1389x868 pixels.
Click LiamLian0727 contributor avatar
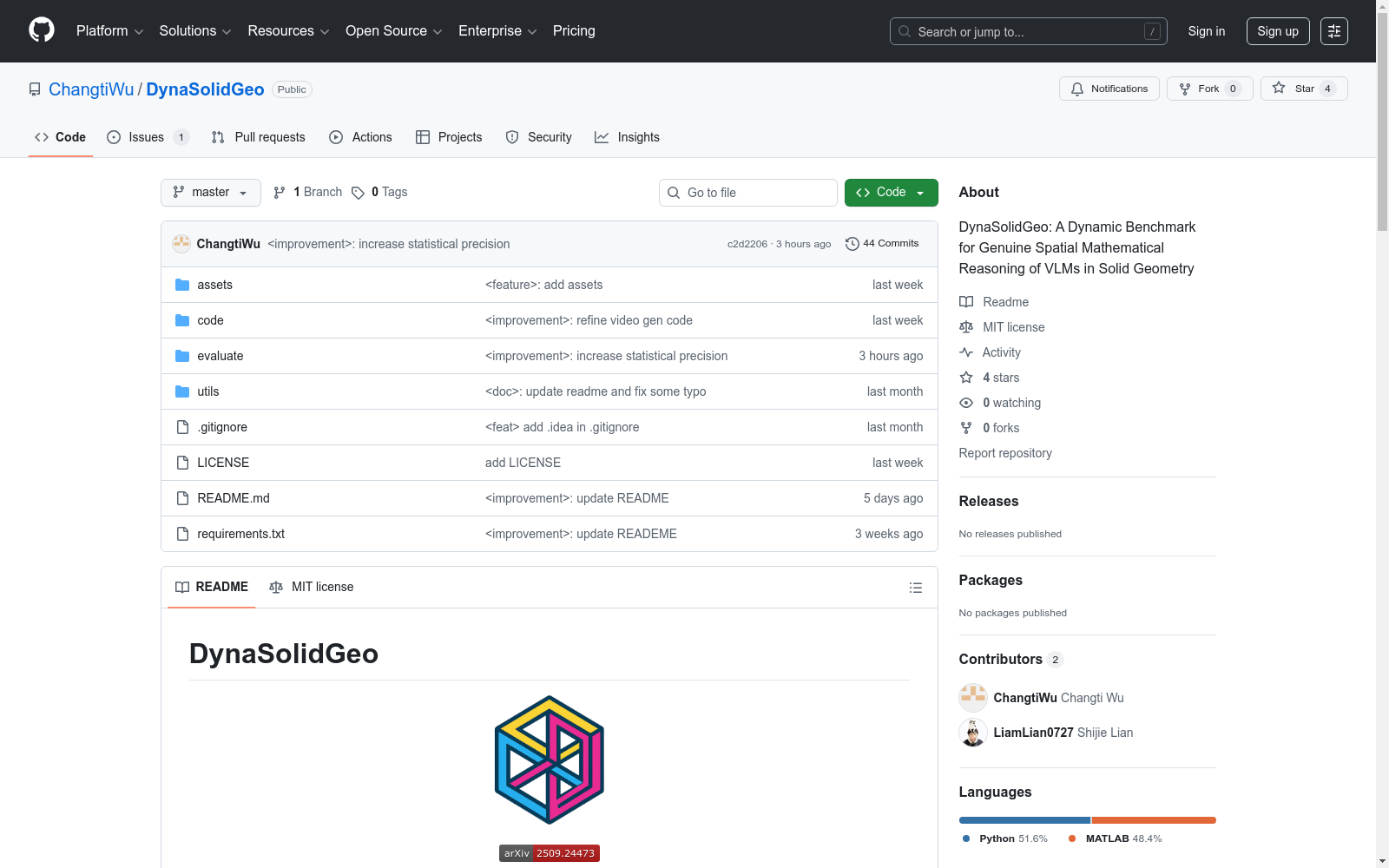tap(973, 733)
